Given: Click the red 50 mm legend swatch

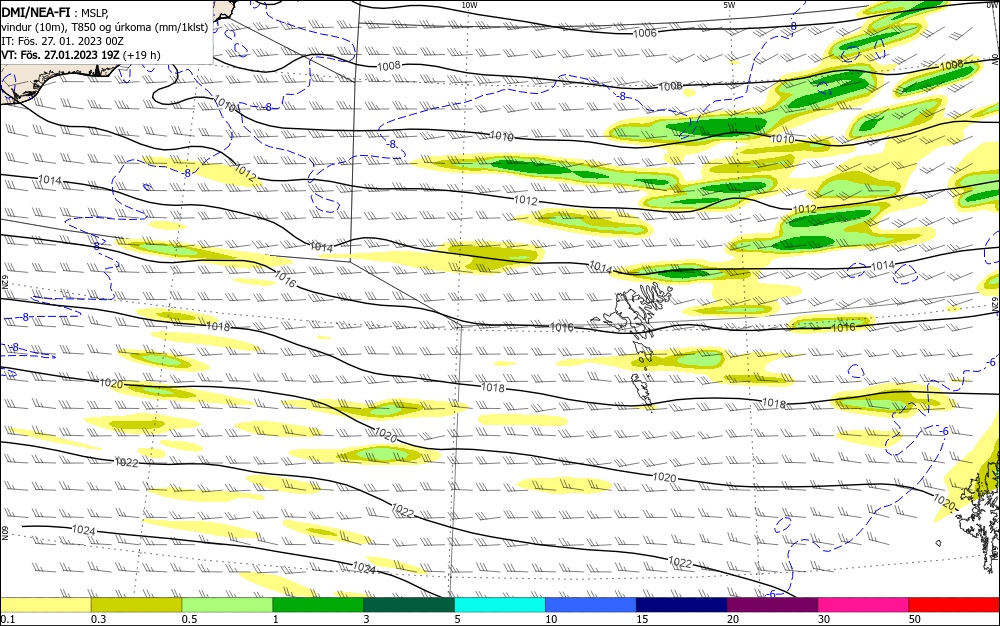Looking at the screenshot, I should pos(954,605).
